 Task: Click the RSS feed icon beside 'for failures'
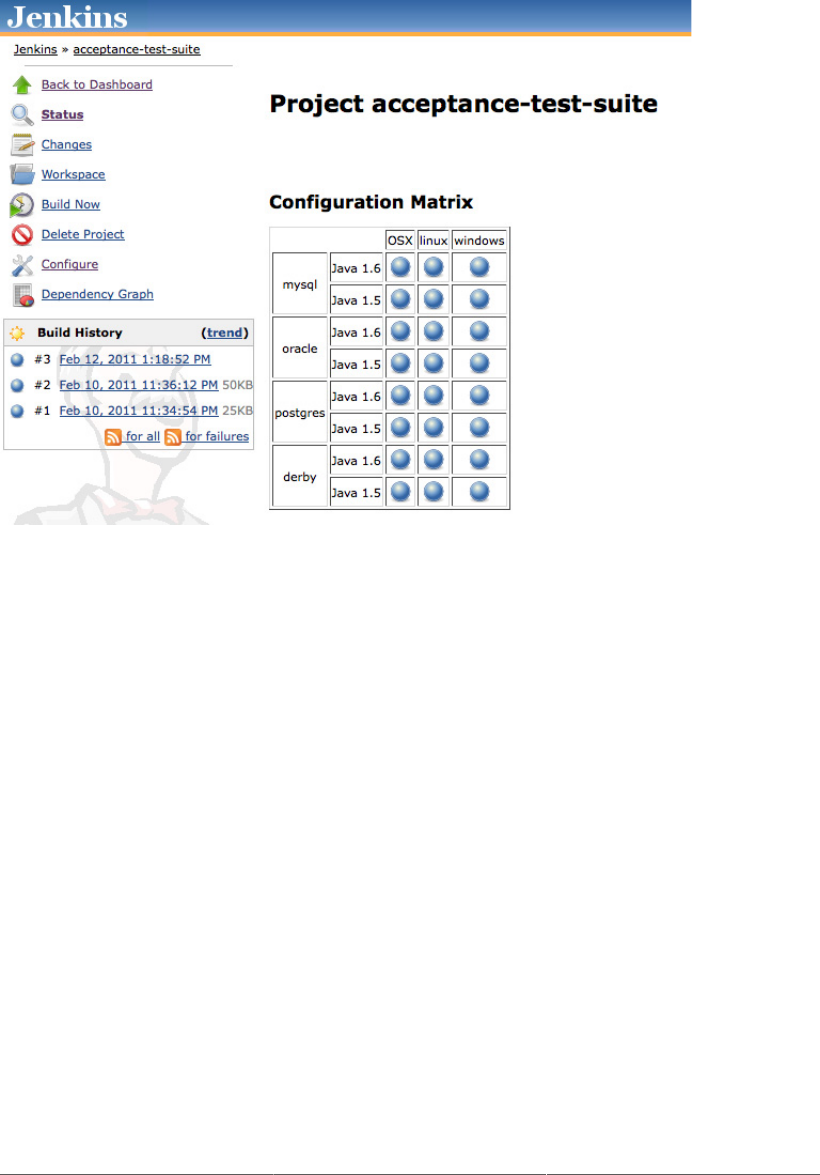[x=172, y=437]
